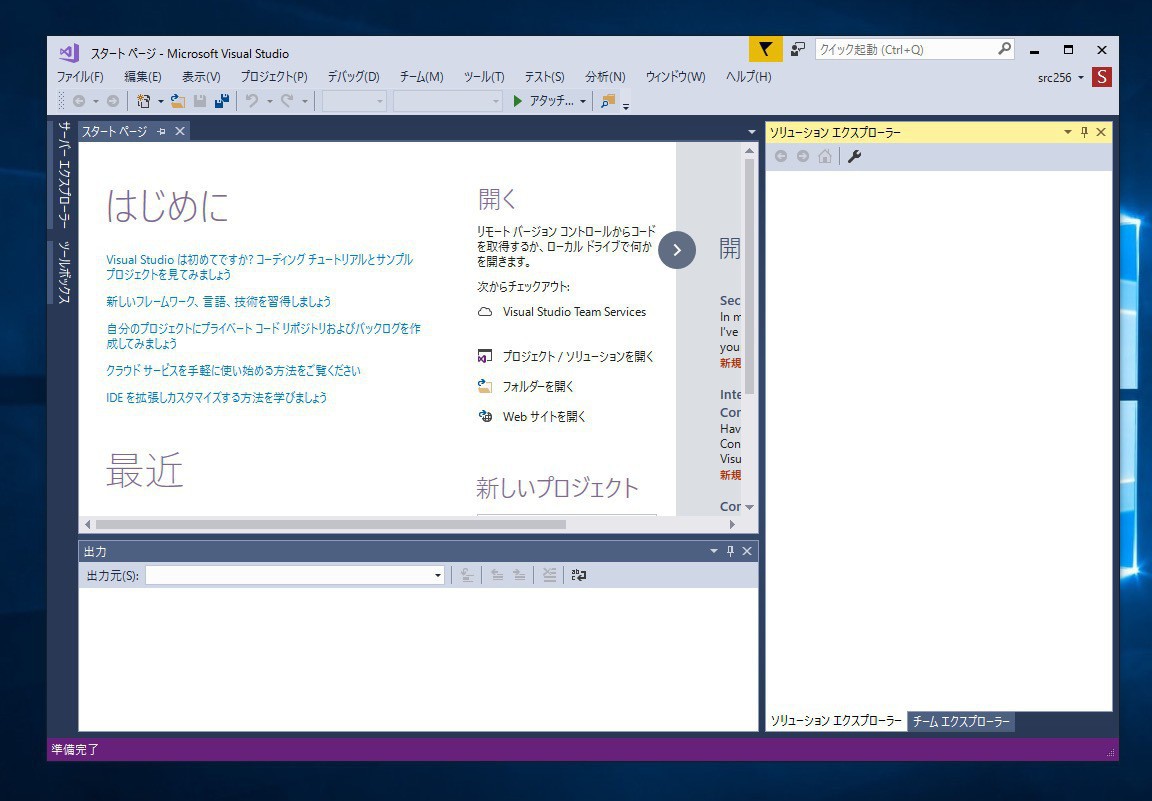Open Solution Explorer properties wrench icon
Screen dimensions: 1152x801
click(854, 156)
